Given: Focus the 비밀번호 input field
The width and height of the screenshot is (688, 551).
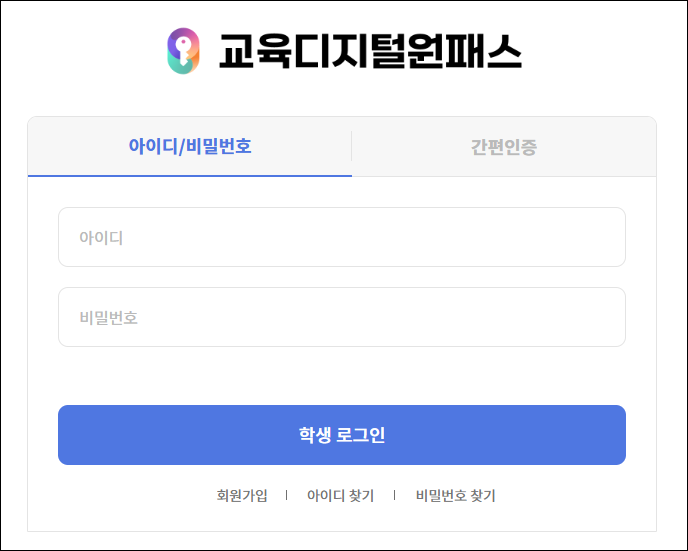Looking at the screenshot, I should coord(342,317).
